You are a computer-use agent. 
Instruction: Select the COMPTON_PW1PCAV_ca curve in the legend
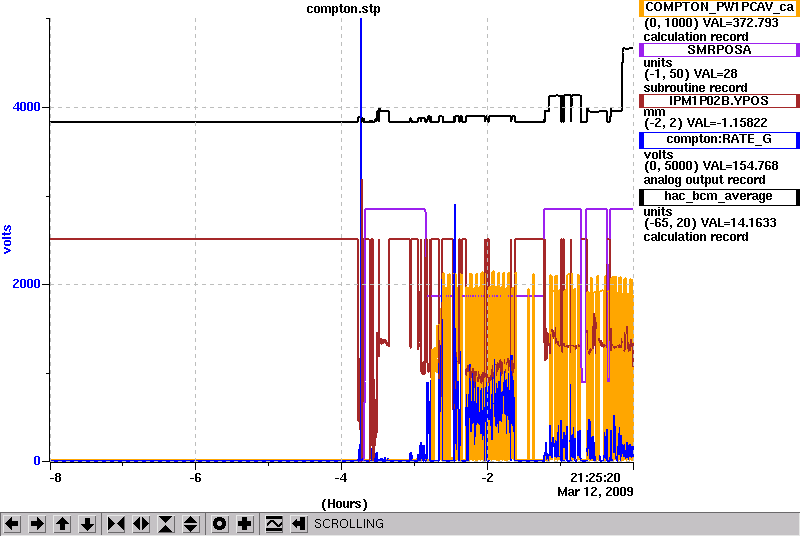pos(719,8)
